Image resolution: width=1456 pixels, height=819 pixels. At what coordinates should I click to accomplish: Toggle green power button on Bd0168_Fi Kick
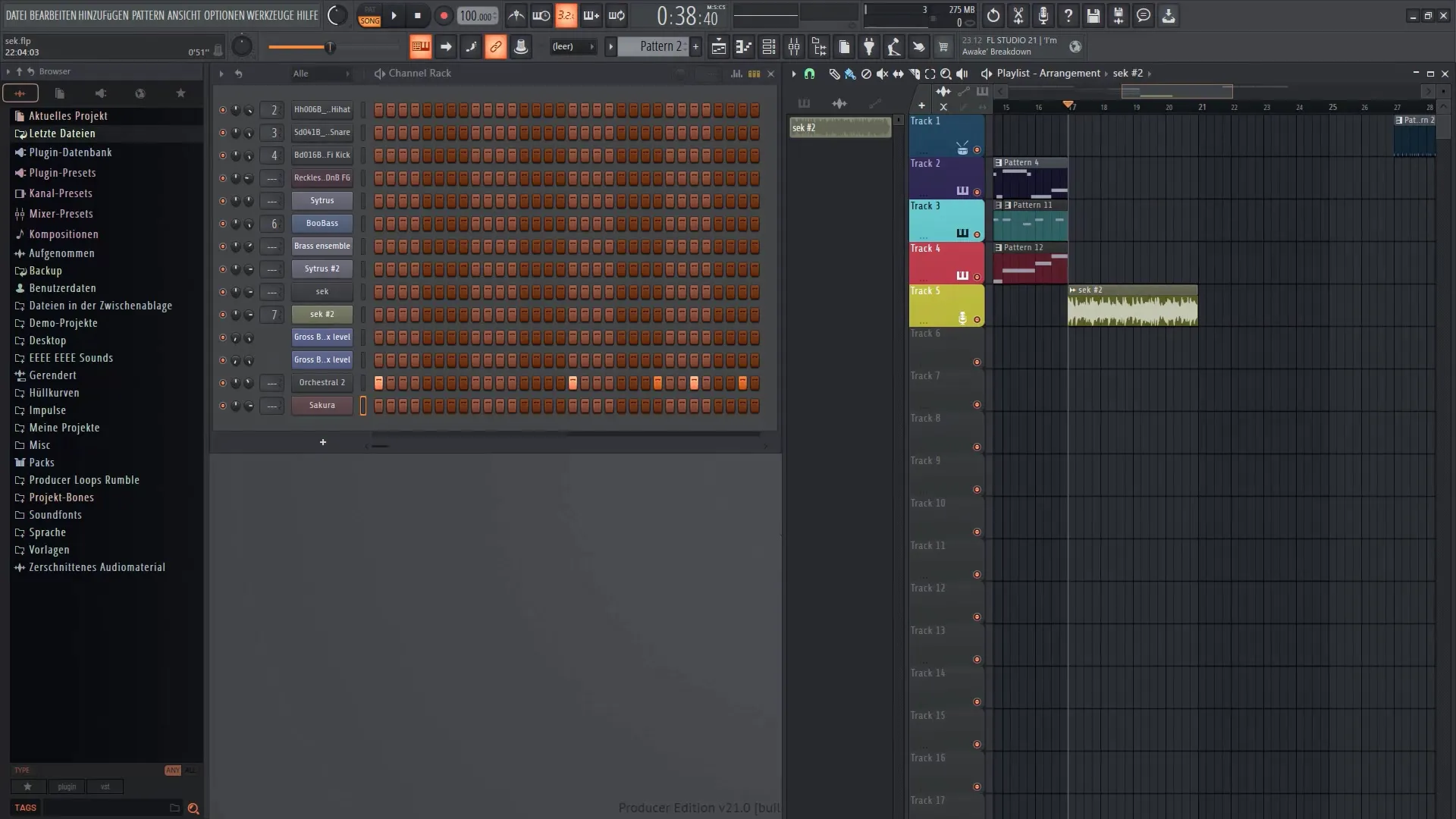[x=221, y=155]
